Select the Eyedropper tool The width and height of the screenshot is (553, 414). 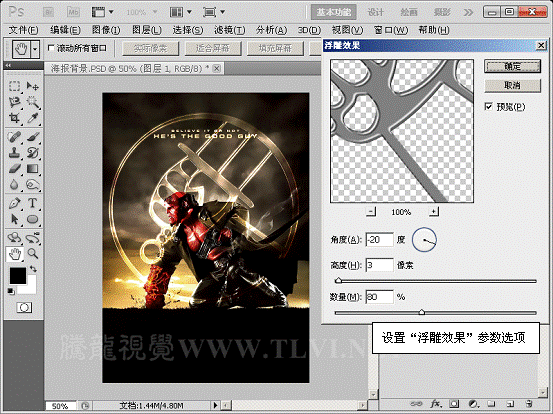(x=32, y=118)
